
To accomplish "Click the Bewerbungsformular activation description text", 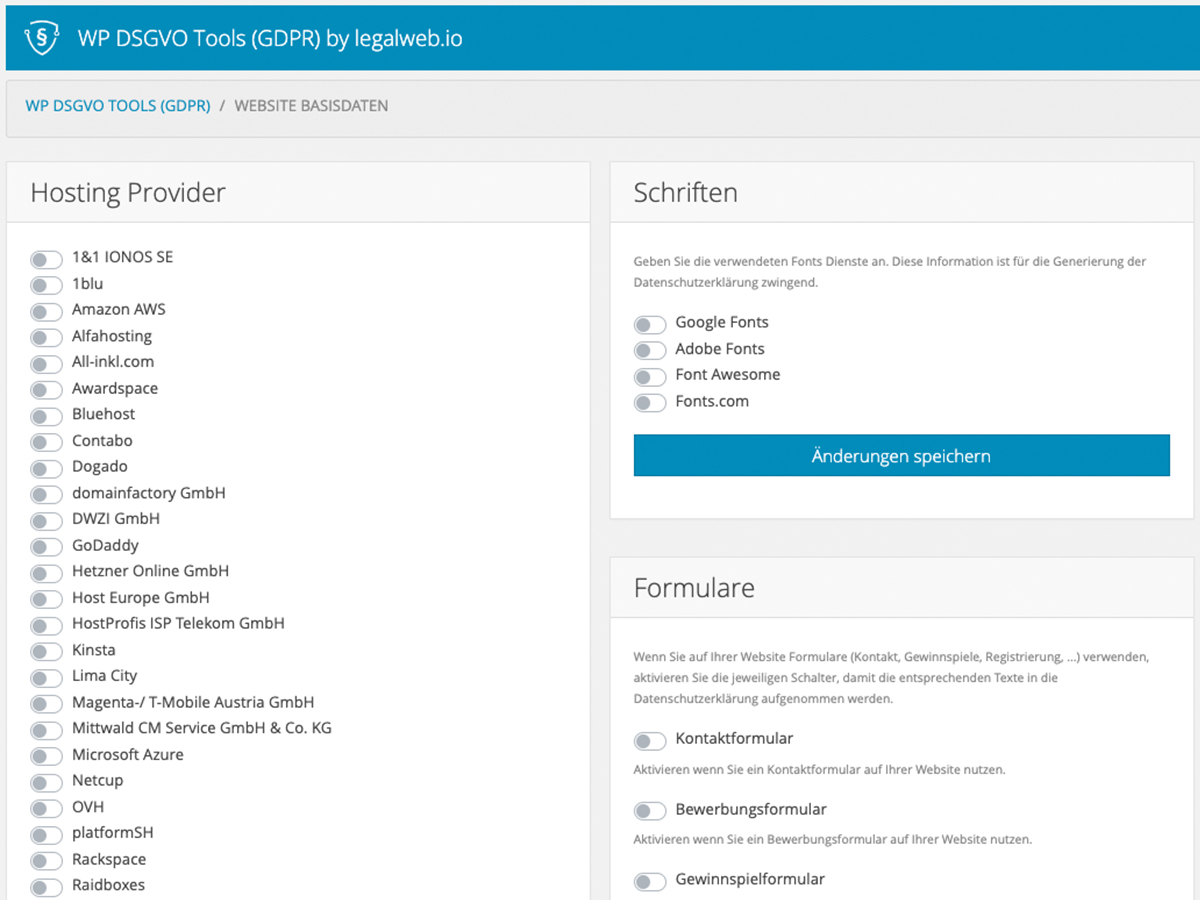I will (833, 839).
